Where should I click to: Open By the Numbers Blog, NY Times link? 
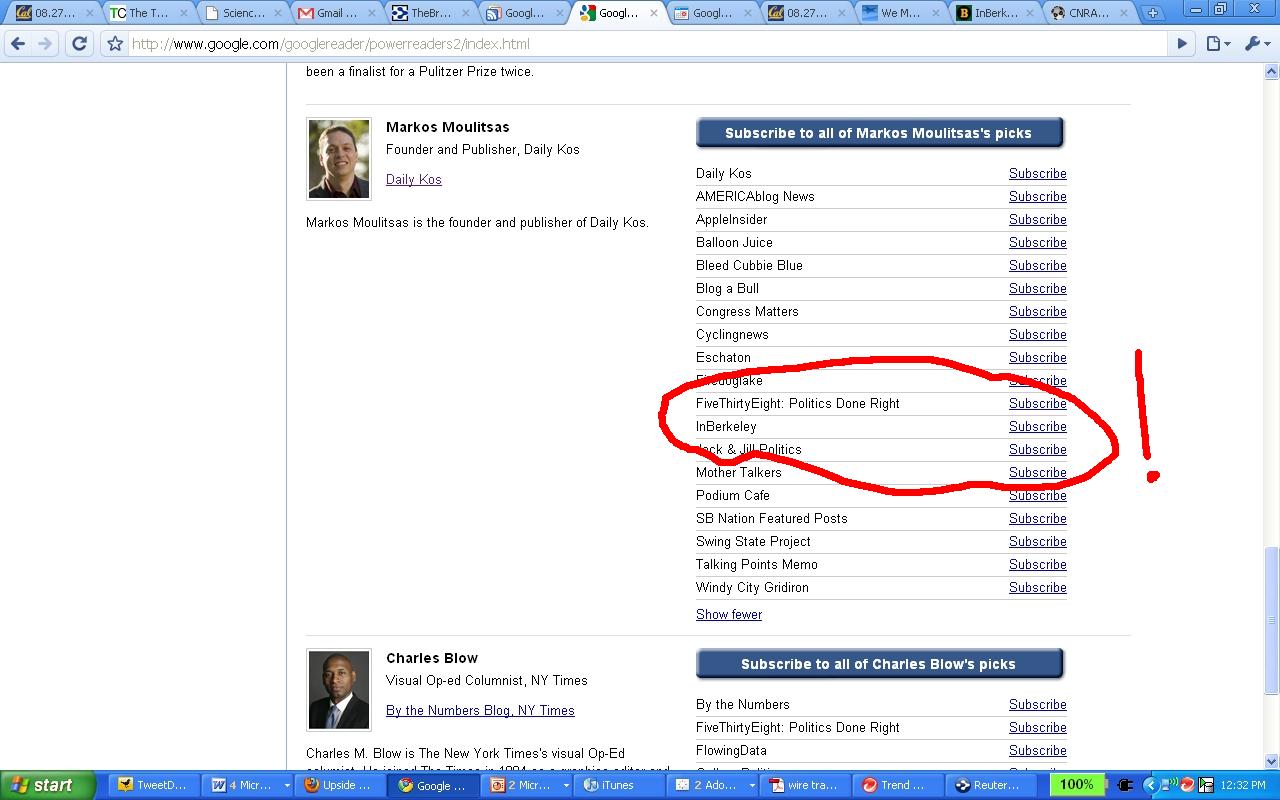[480, 710]
